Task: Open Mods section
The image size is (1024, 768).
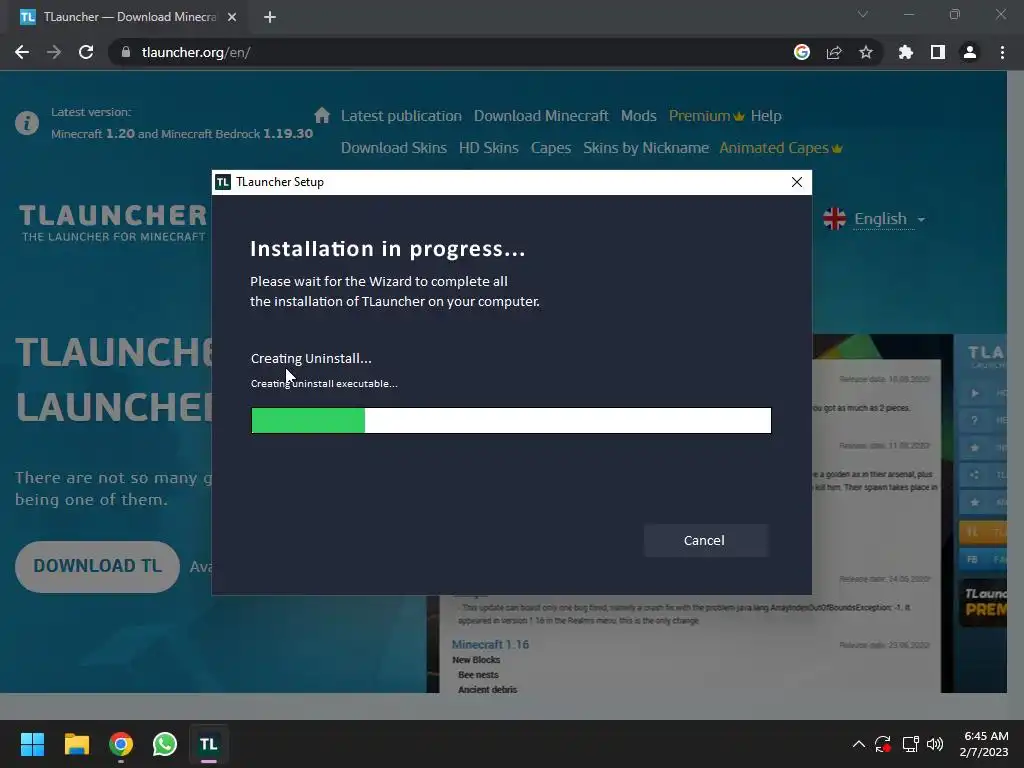Action: pyautogui.click(x=639, y=116)
